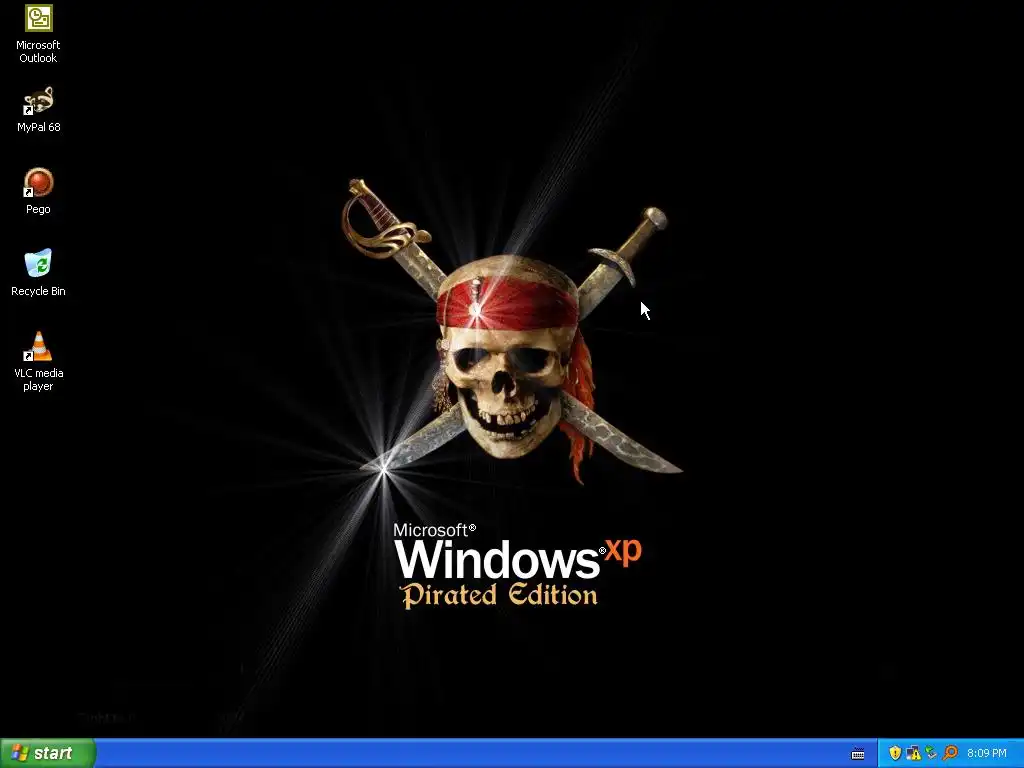The width and height of the screenshot is (1024, 768).
Task: Click the keyboard language bar icon
Action: tap(858, 754)
